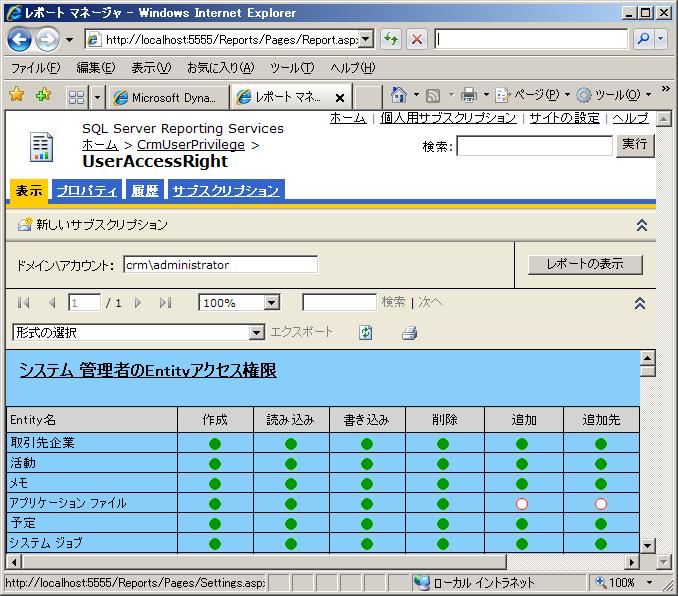Screen dimensions: 678x596
Task: Collapse the subscription header with the double chevron
Action: (x=642, y=225)
